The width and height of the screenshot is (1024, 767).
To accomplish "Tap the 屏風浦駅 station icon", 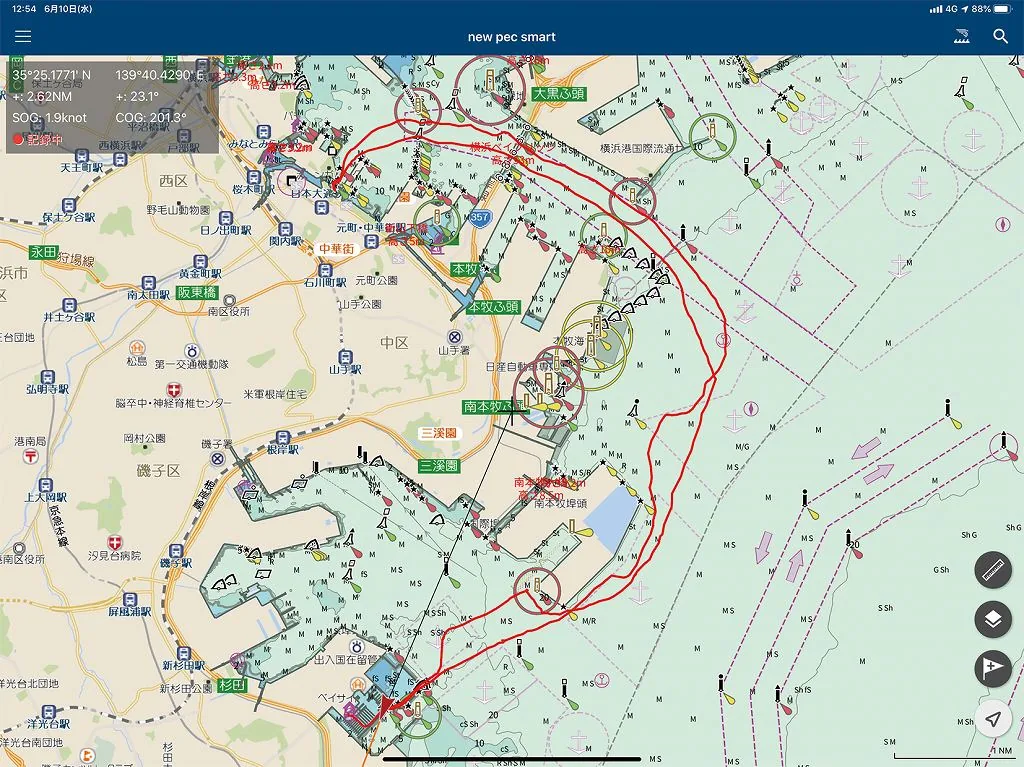I will (130, 600).
